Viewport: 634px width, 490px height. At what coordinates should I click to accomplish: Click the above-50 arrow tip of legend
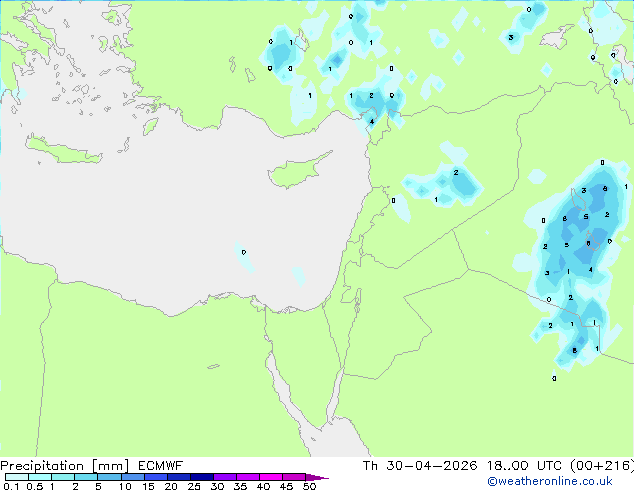click(317, 477)
